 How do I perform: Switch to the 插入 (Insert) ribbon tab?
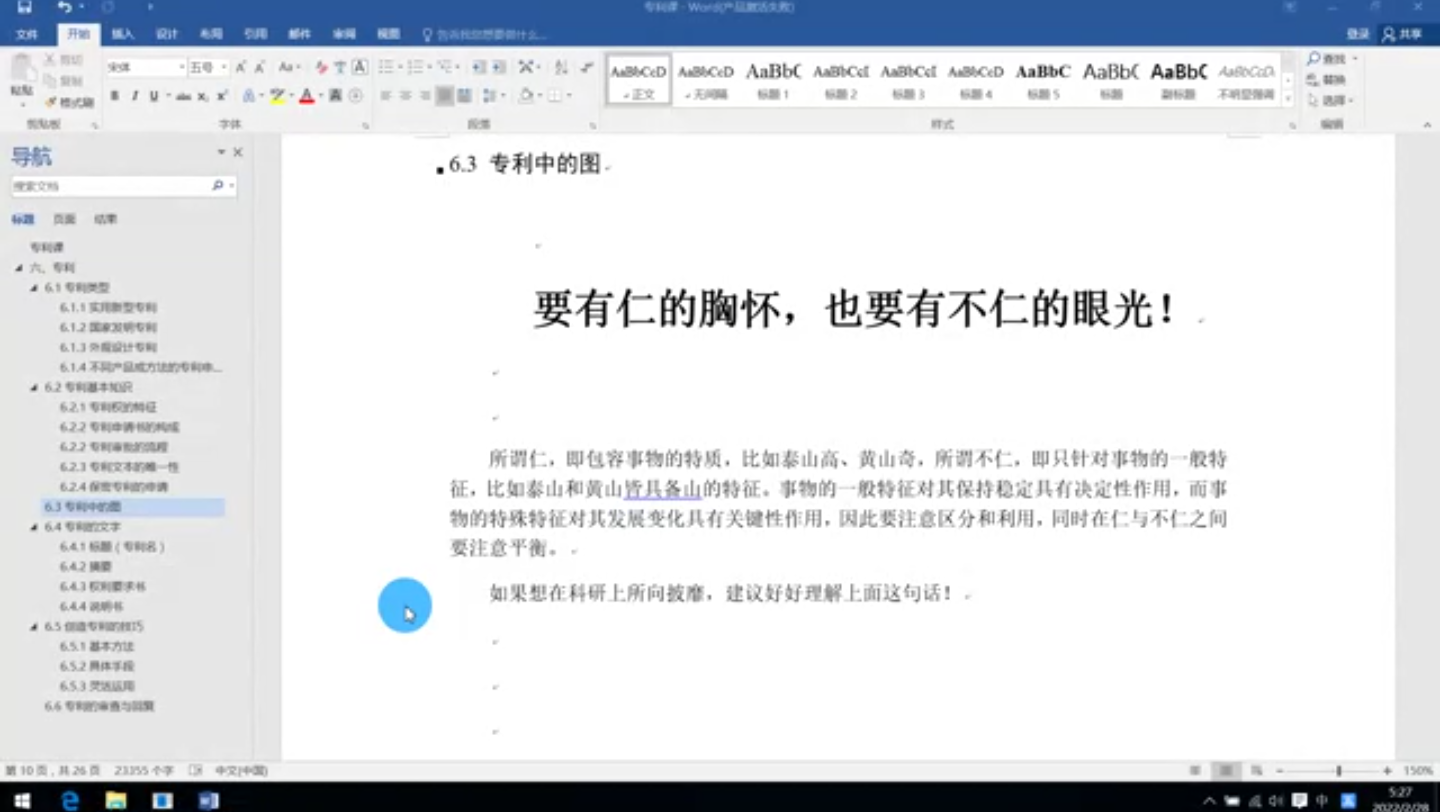[123, 34]
